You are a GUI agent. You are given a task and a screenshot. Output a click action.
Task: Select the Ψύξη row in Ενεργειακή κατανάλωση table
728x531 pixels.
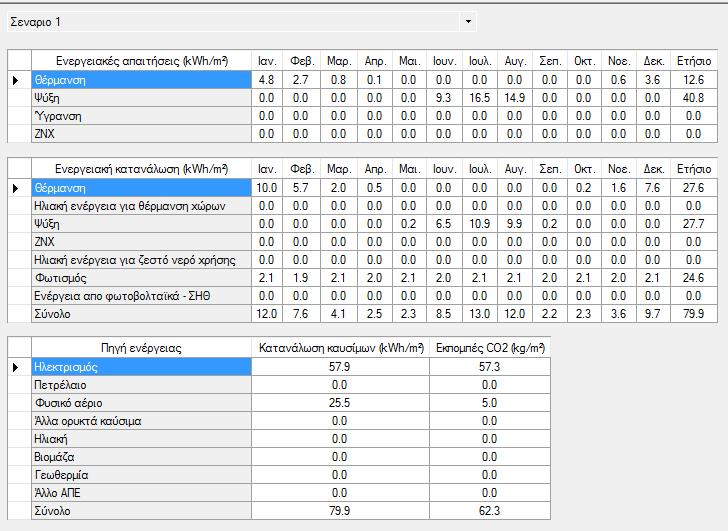click(142, 224)
